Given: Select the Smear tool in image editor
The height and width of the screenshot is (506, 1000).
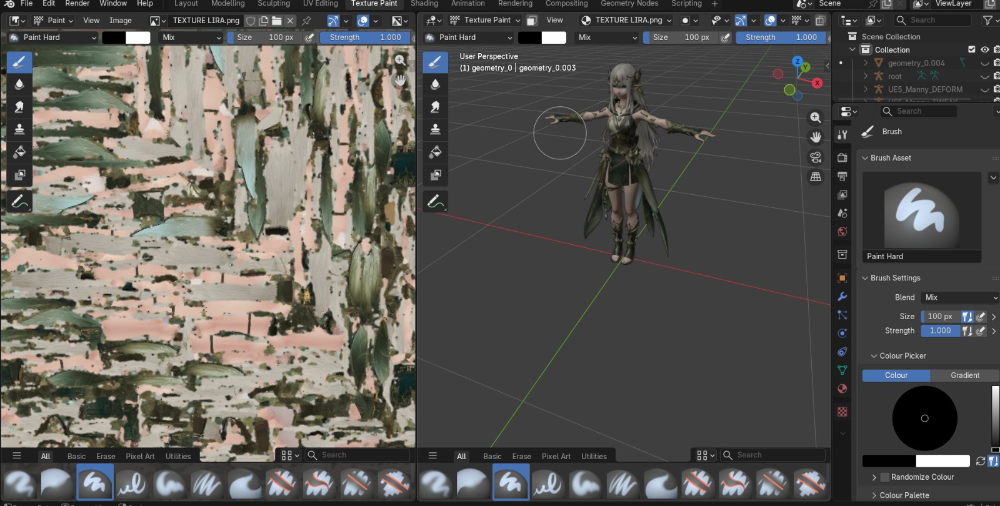Looking at the screenshot, I should (19, 107).
